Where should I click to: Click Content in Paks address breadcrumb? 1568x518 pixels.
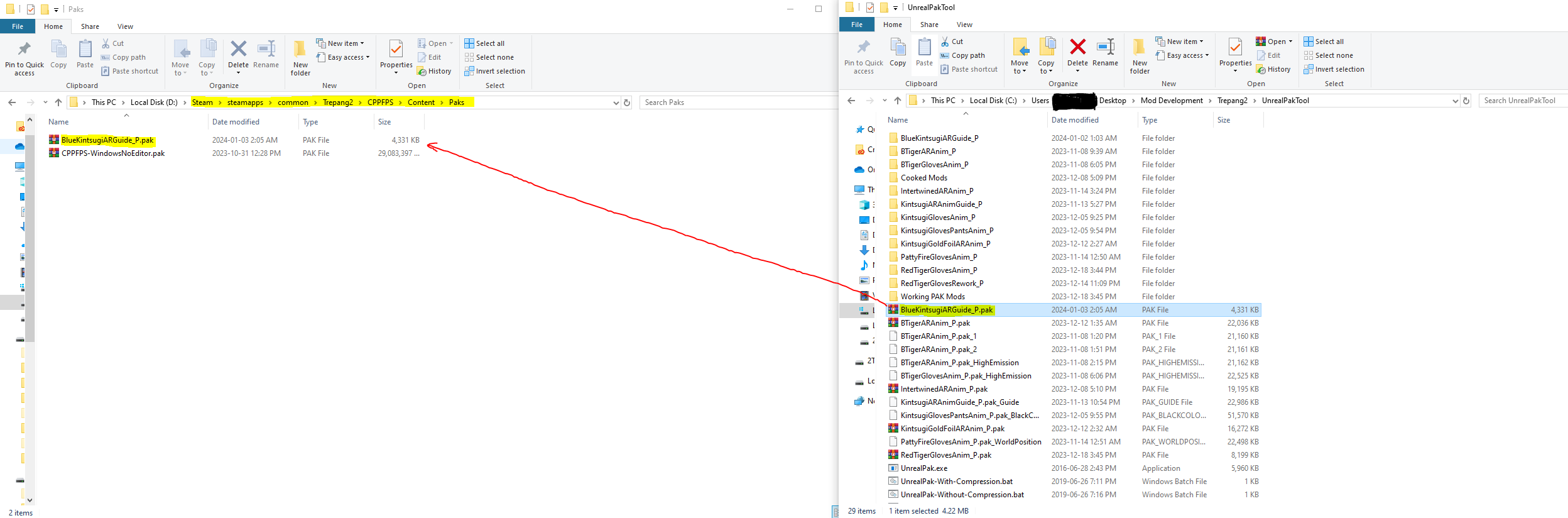421,102
